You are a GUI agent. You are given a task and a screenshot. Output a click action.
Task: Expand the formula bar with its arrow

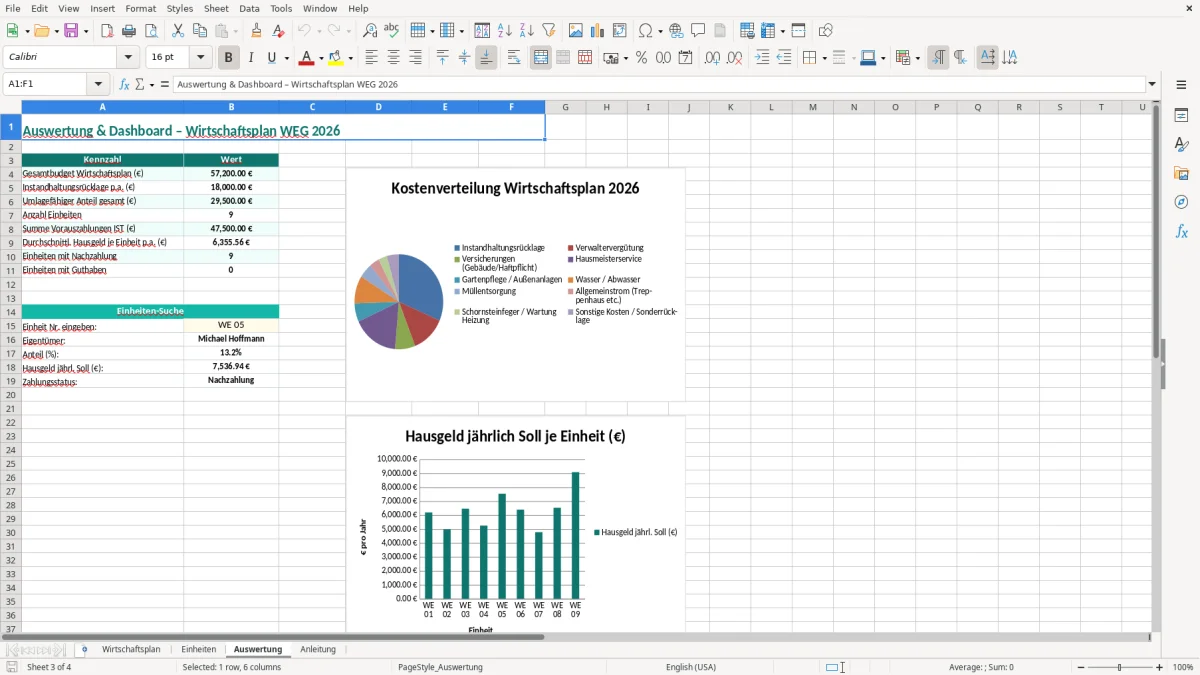[x=1152, y=84]
